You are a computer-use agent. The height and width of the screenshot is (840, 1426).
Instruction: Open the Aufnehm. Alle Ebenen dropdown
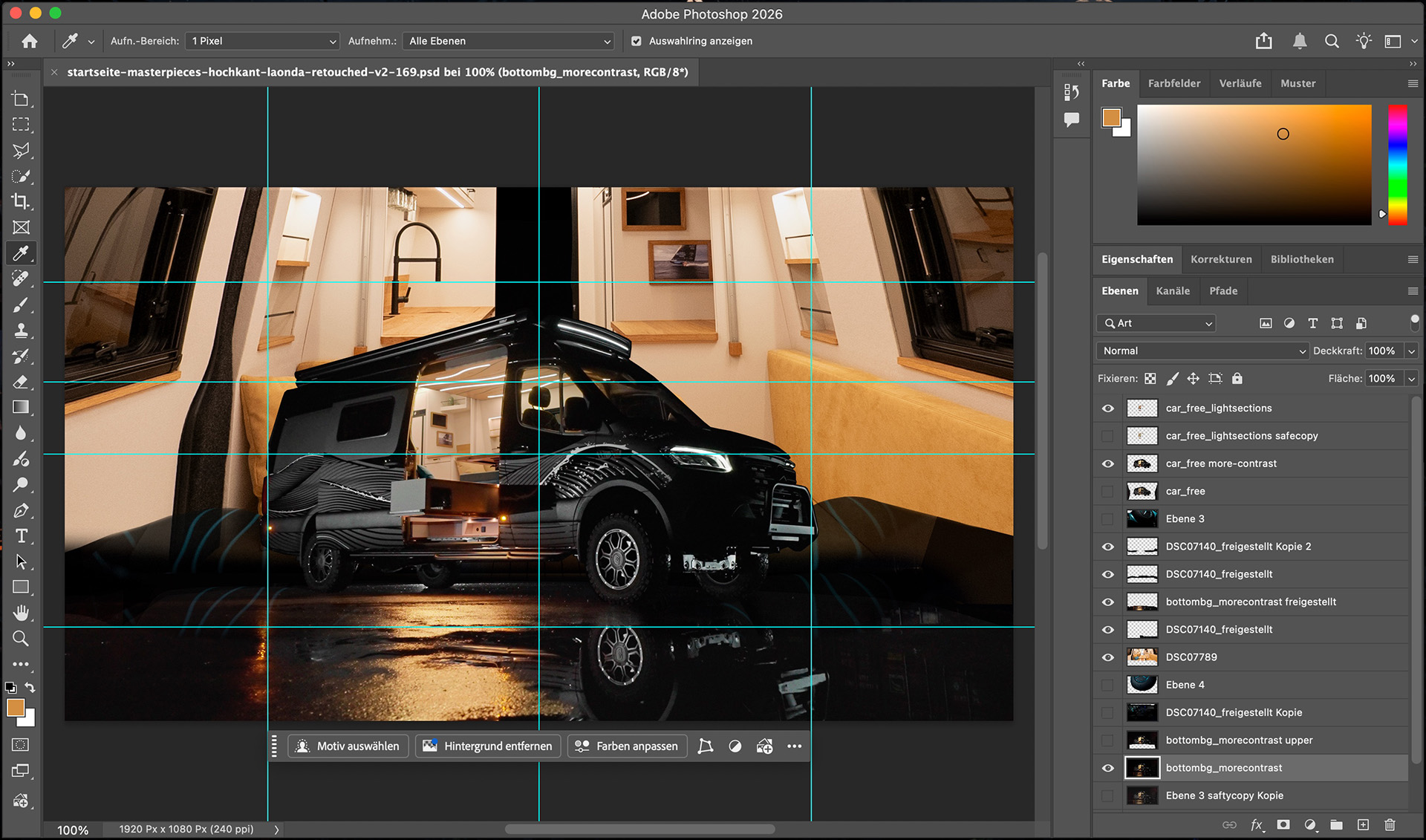(509, 41)
